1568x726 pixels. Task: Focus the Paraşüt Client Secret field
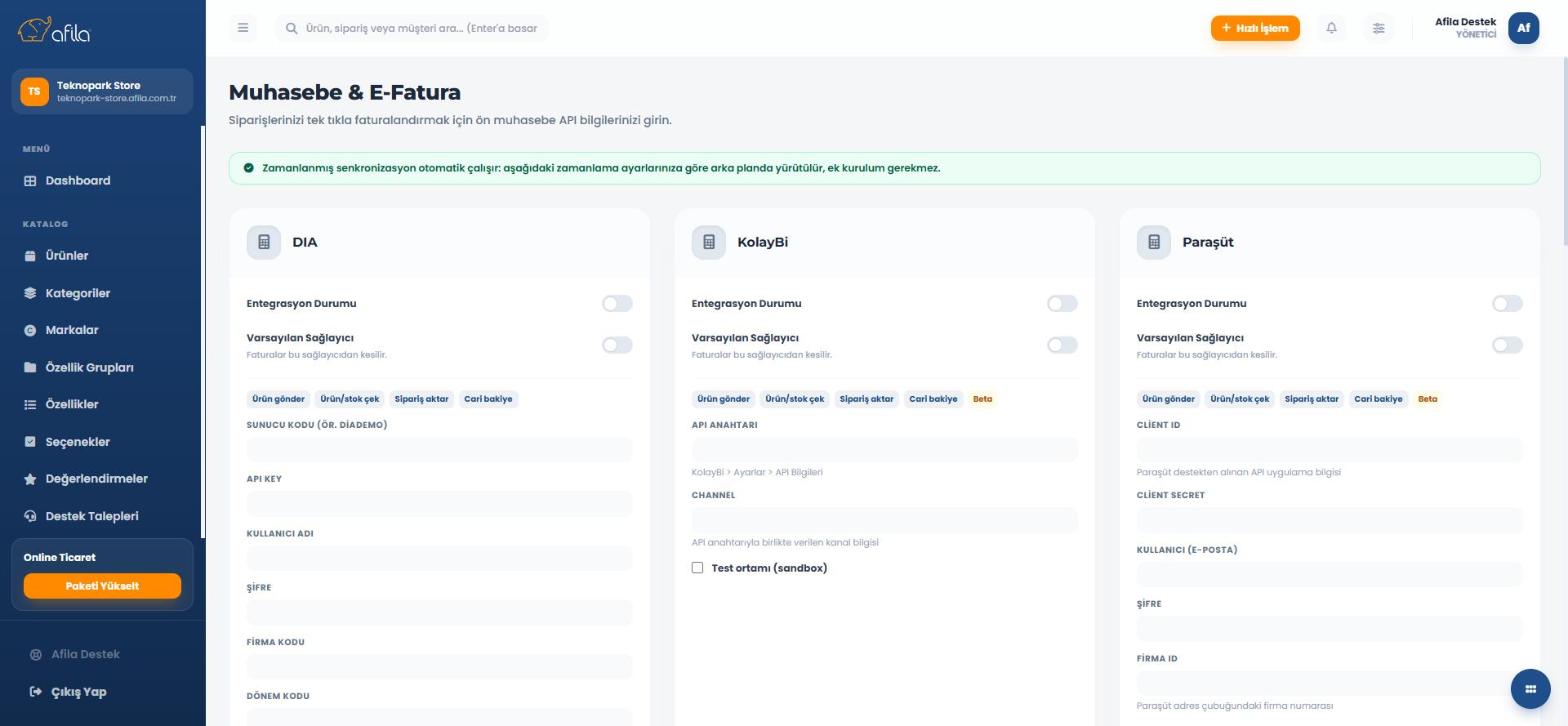[x=1329, y=519]
